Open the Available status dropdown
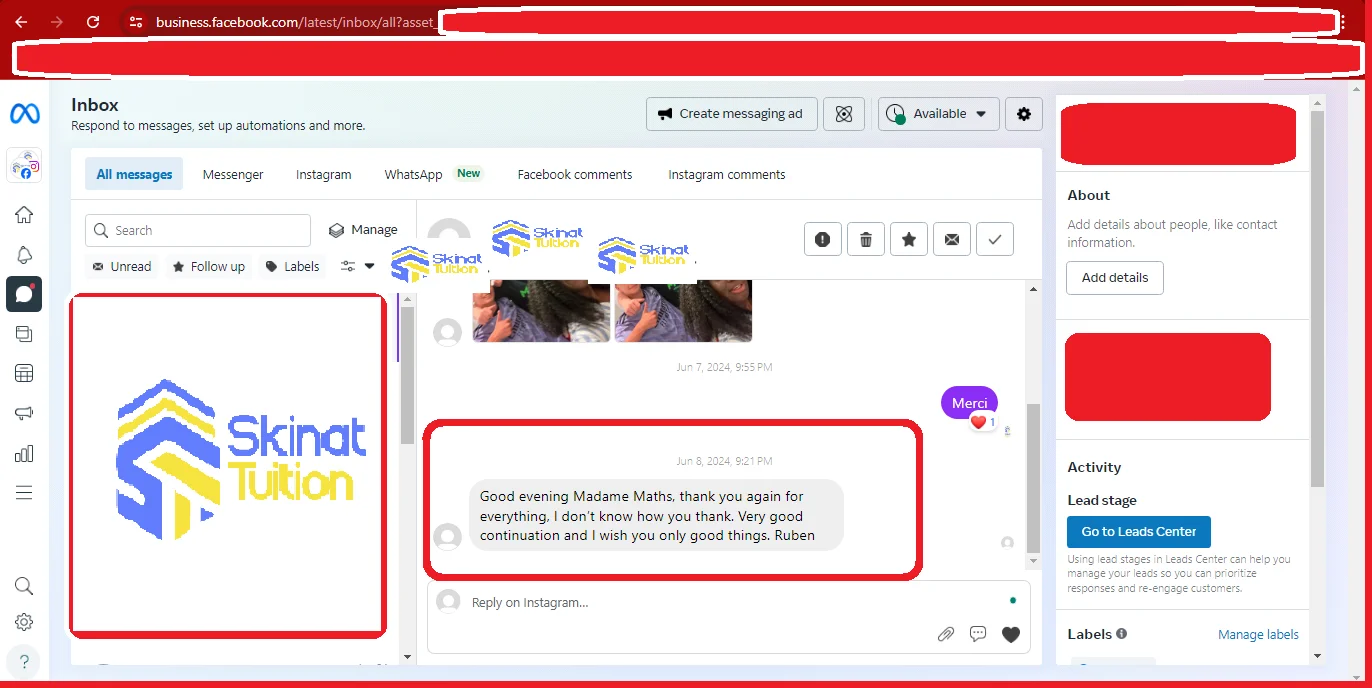The height and width of the screenshot is (688, 1372). pyautogui.click(x=939, y=114)
